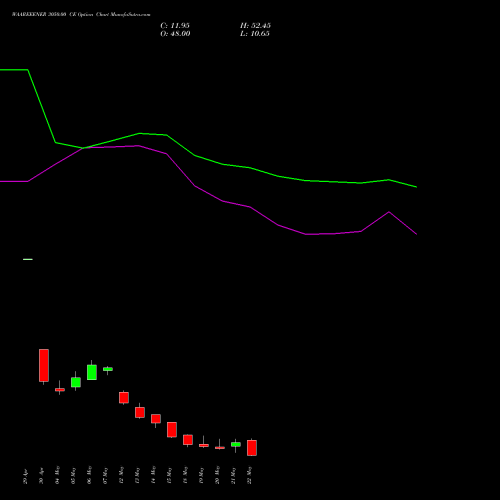Select the red candle for 15 May
Image resolution: width=500 pixels, height=500 pixels.
click(172, 429)
